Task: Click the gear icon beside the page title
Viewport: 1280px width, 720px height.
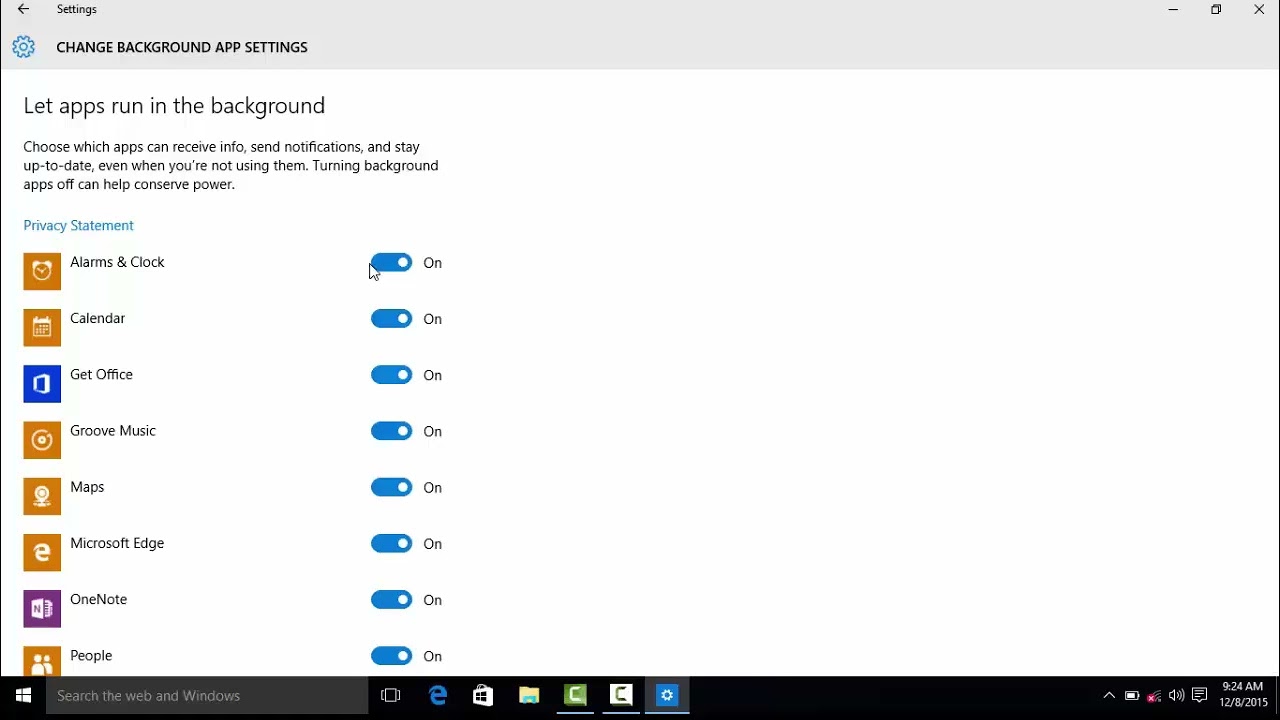Action: [23, 47]
